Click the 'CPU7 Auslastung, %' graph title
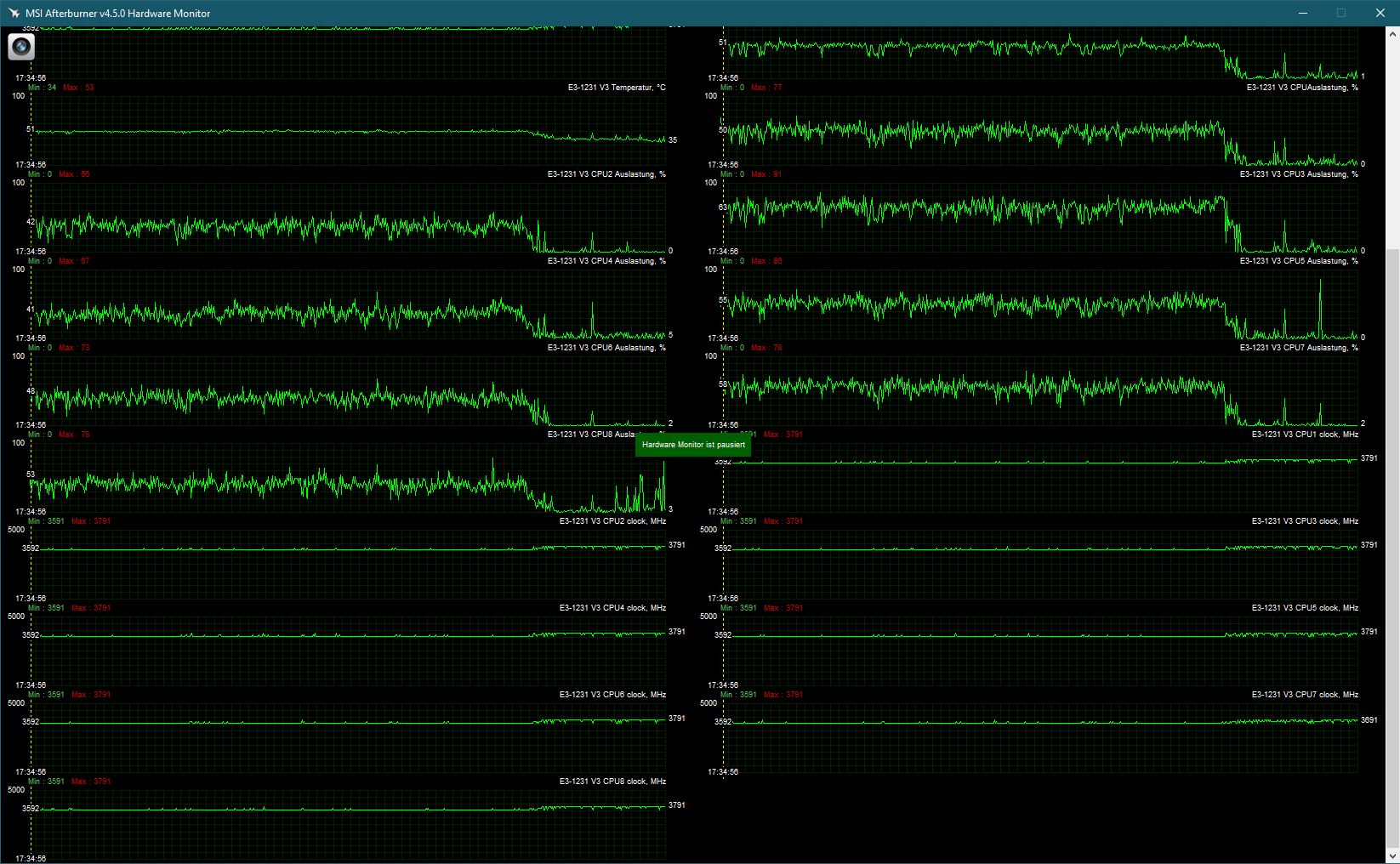Screen dimensions: 1400x864 (1299, 348)
